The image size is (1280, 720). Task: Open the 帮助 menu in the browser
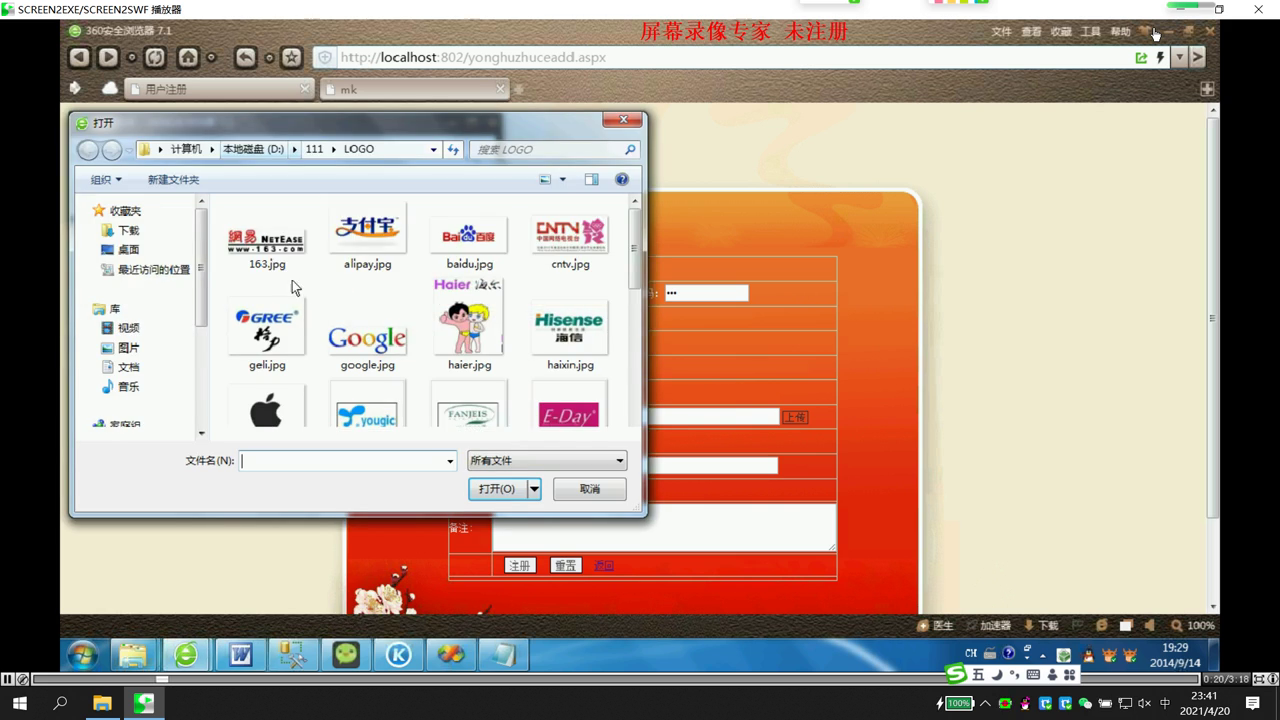[x=1120, y=32]
